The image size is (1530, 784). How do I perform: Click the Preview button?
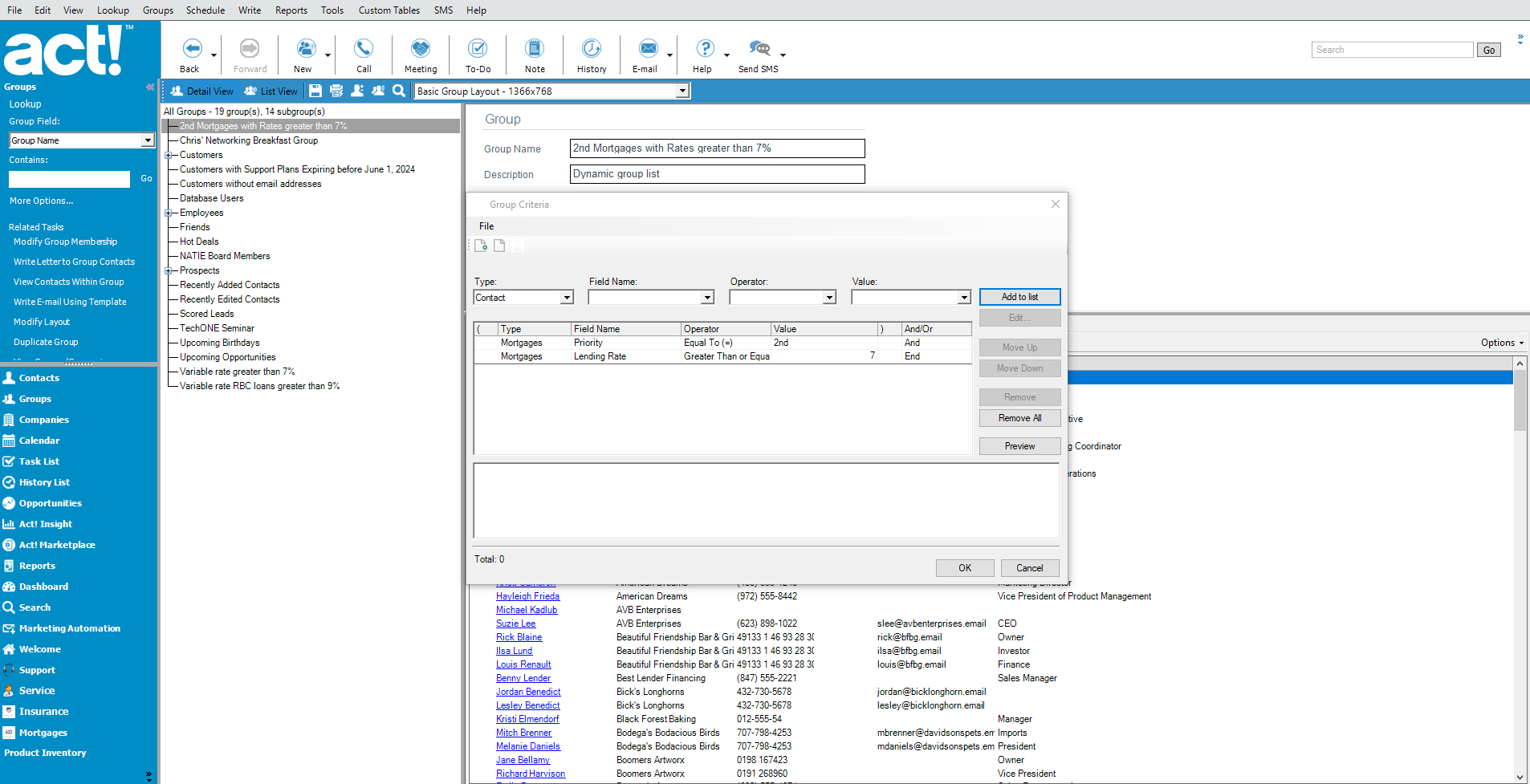[1019, 446]
